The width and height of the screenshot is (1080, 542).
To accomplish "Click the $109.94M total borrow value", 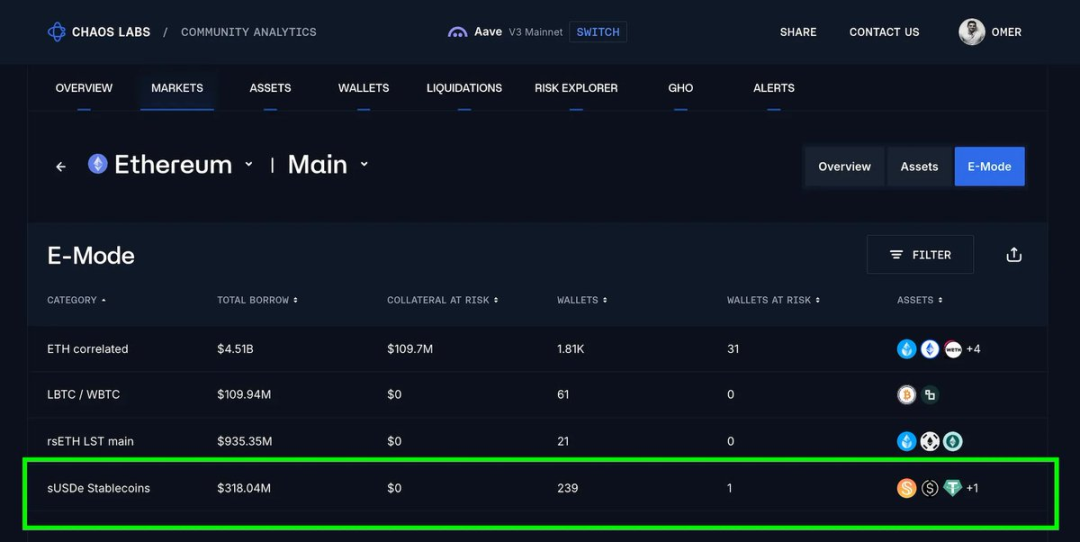I will 244,395.
